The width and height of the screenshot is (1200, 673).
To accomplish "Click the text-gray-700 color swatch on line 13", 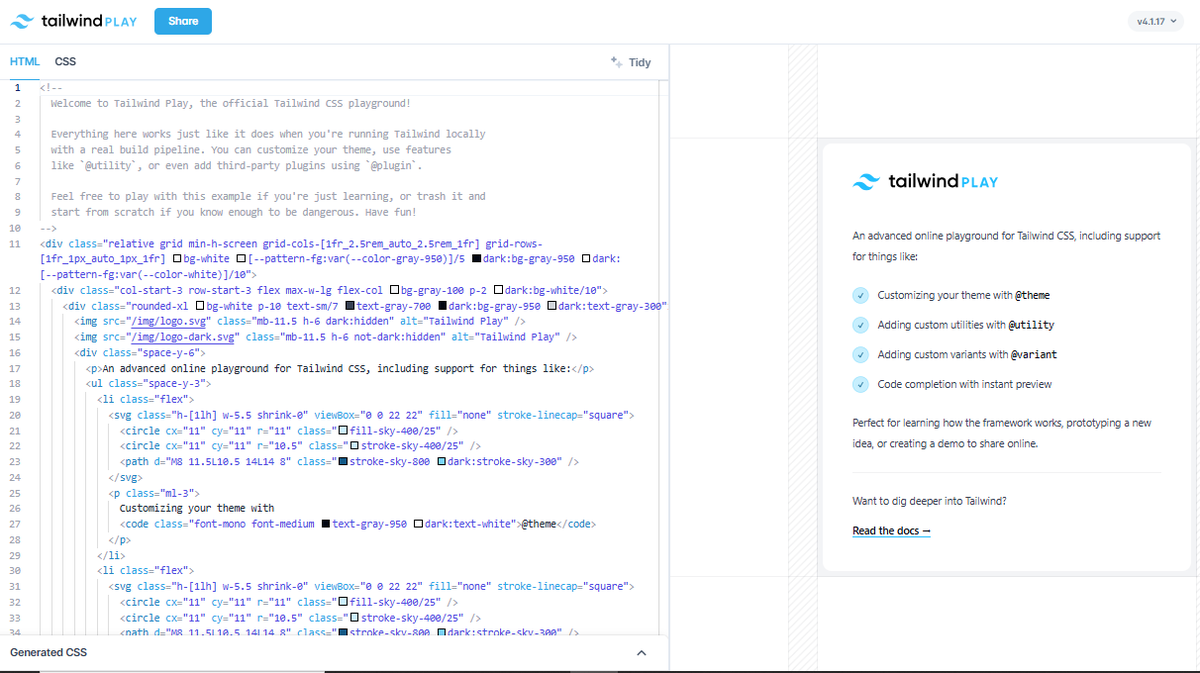I will pyautogui.click(x=349, y=306).
